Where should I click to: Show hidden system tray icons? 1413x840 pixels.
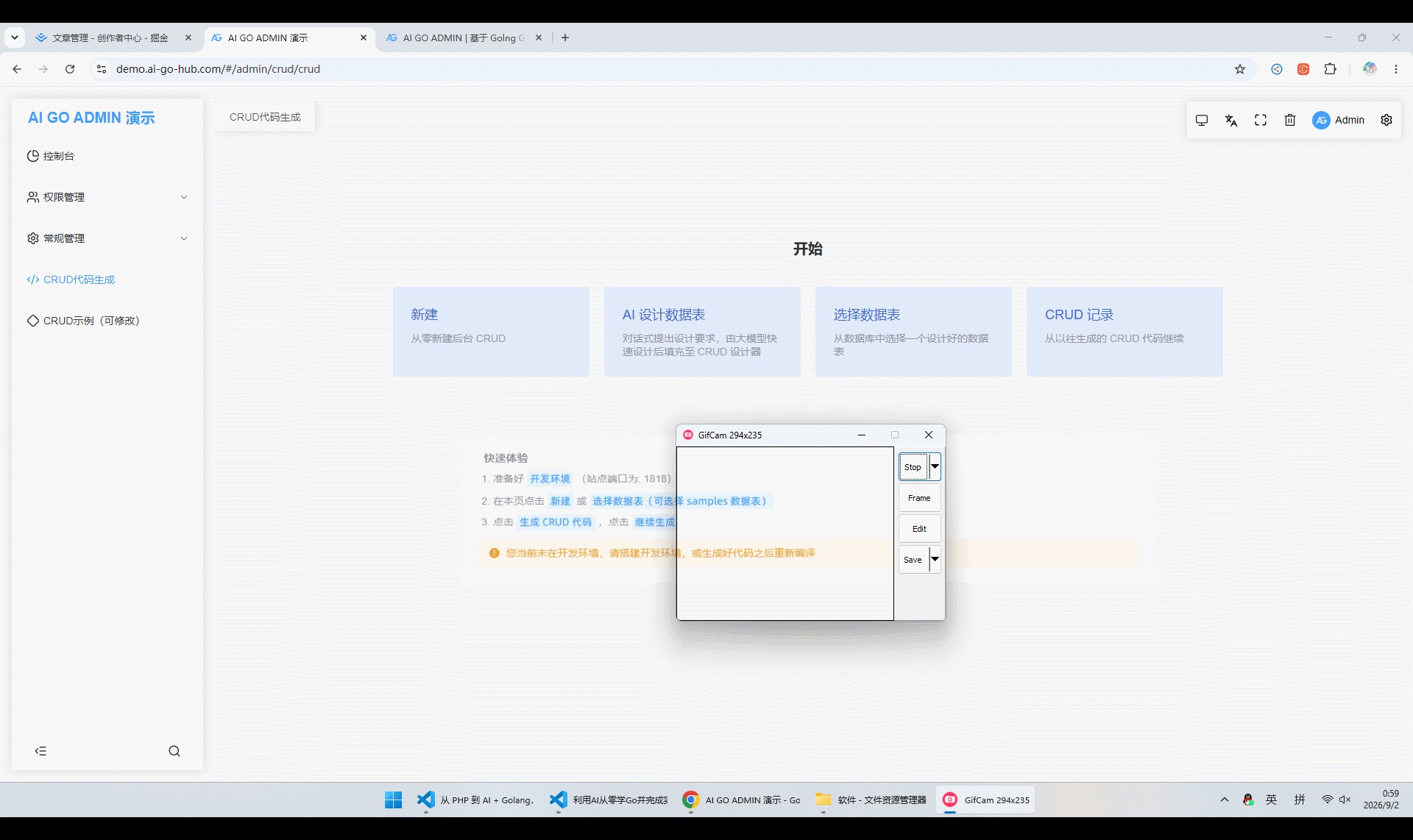click(x=1225, y=800)
